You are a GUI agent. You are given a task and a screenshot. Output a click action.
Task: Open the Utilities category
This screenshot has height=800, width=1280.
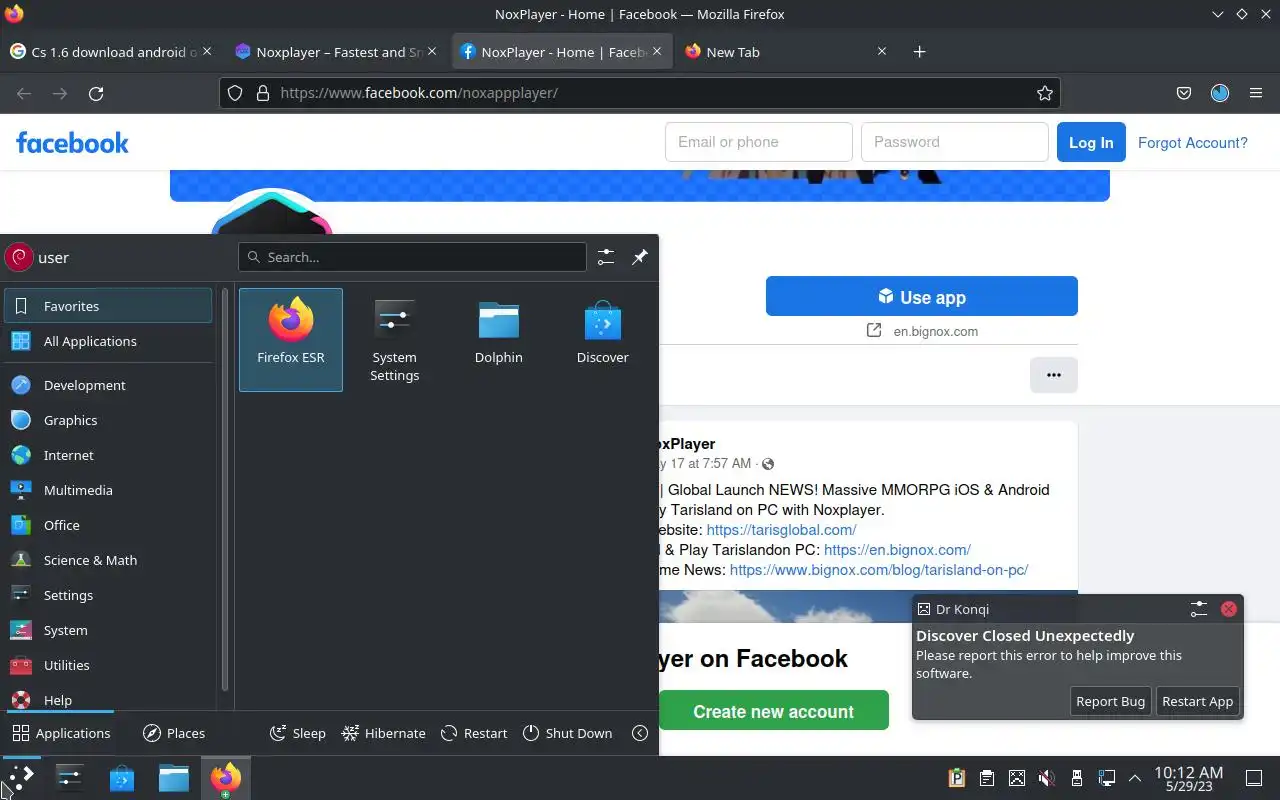(108, 665)
